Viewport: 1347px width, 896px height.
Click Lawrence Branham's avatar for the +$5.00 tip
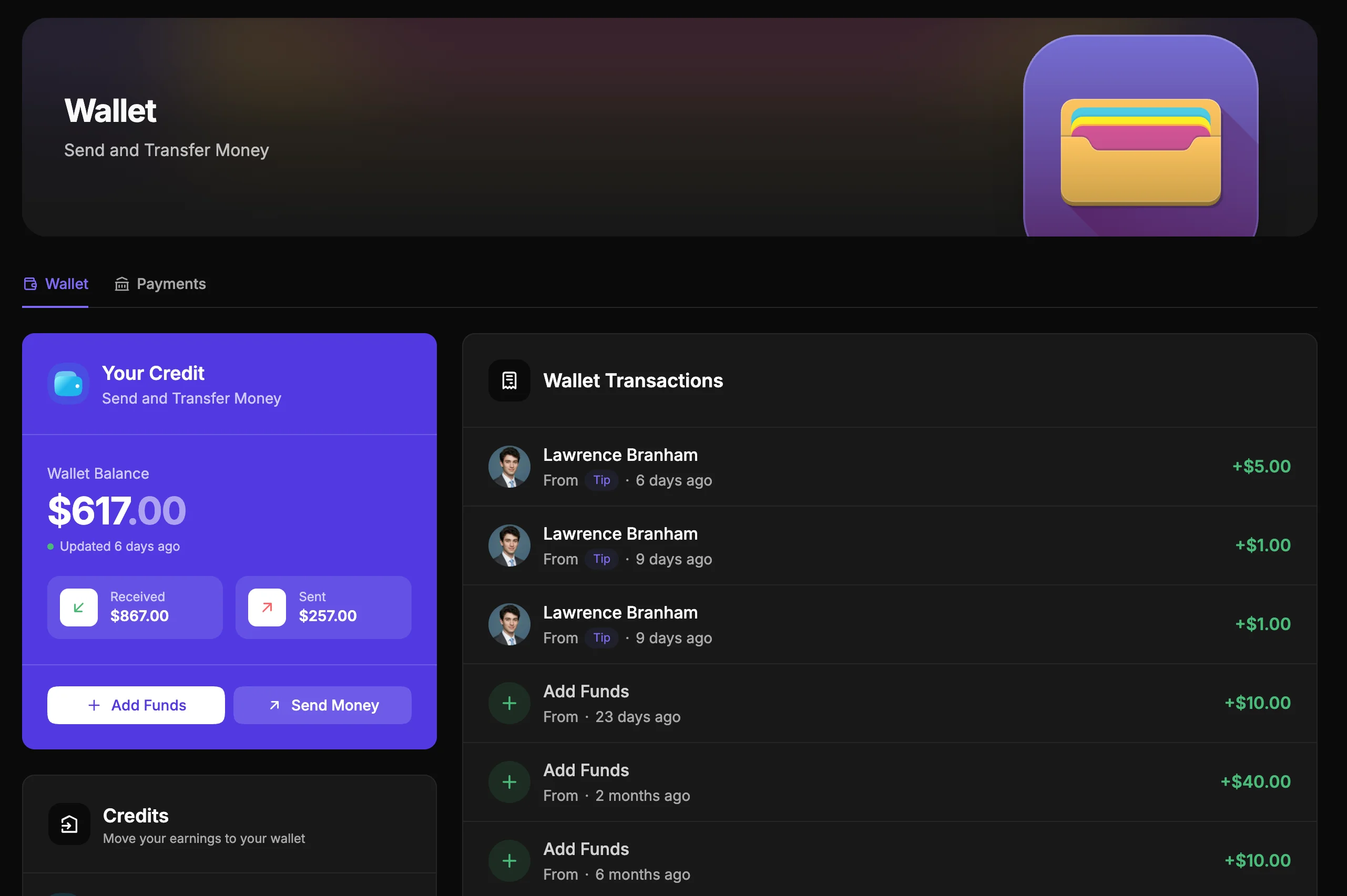coord(509,467)
